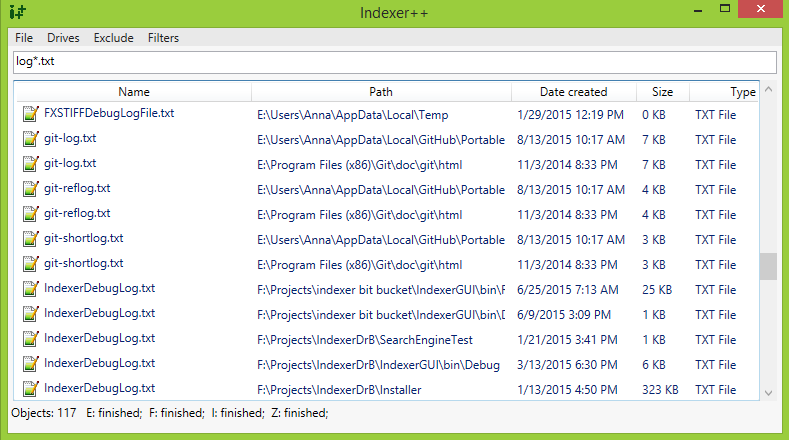Viewport: 789px width, 440px height.
Task: Click the Objects: 117 status text
Action: click(x=44, y=413)
